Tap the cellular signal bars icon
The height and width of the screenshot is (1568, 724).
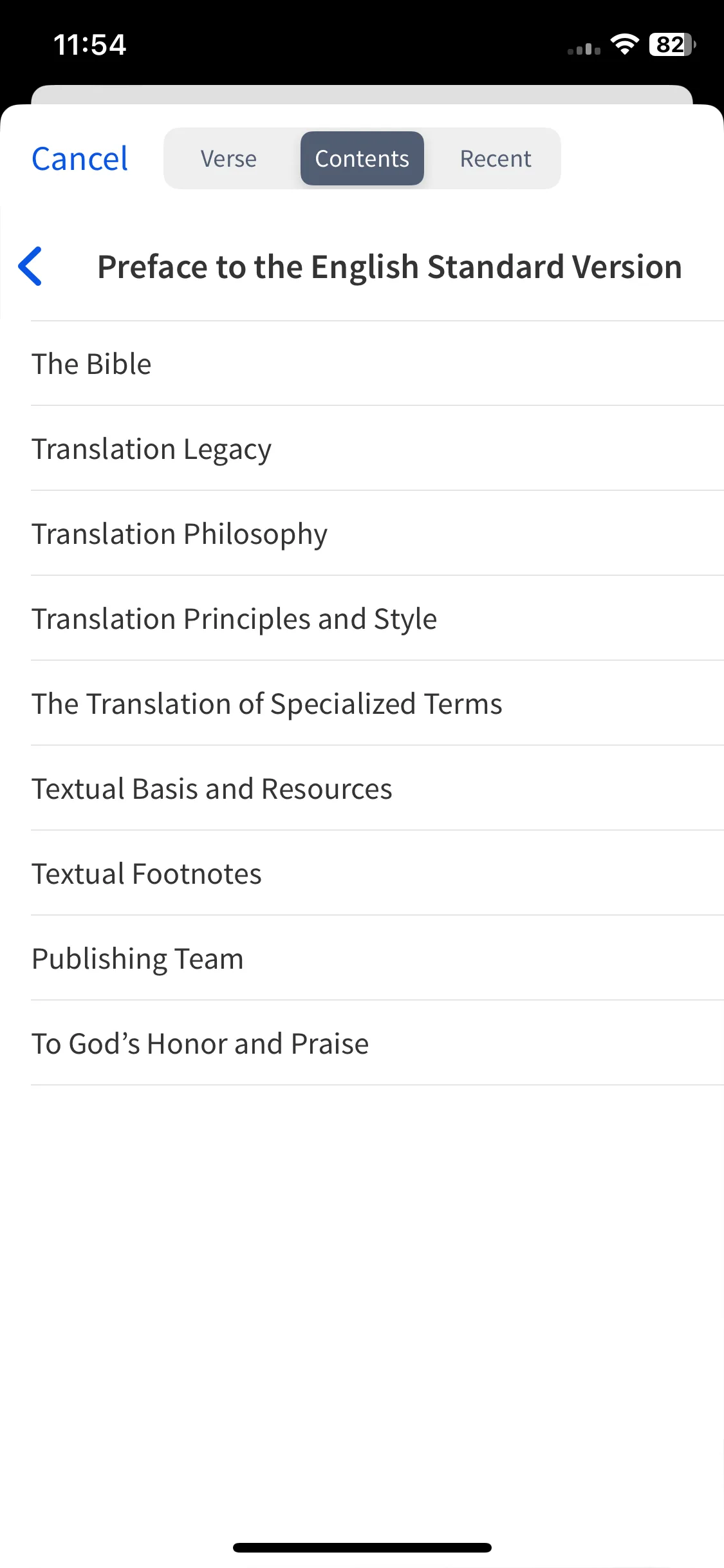tap(584, 48)
